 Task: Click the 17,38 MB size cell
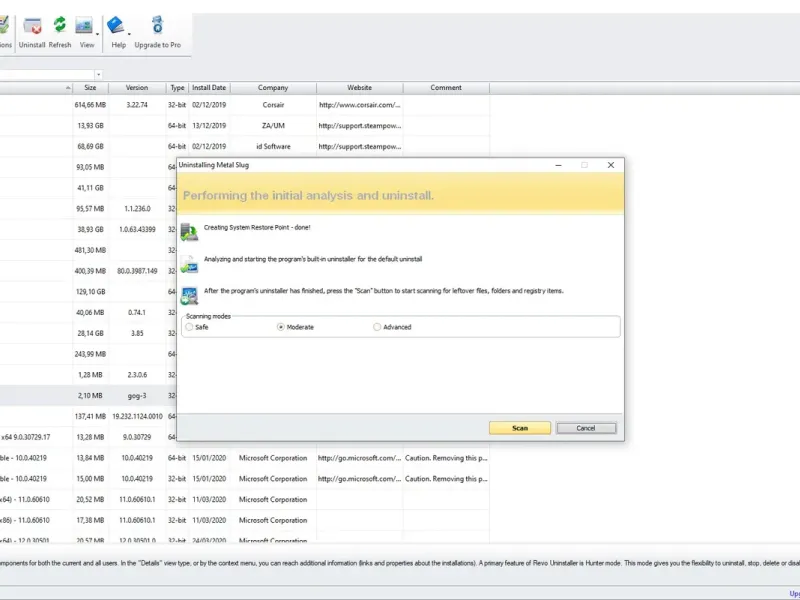(90, 520)
